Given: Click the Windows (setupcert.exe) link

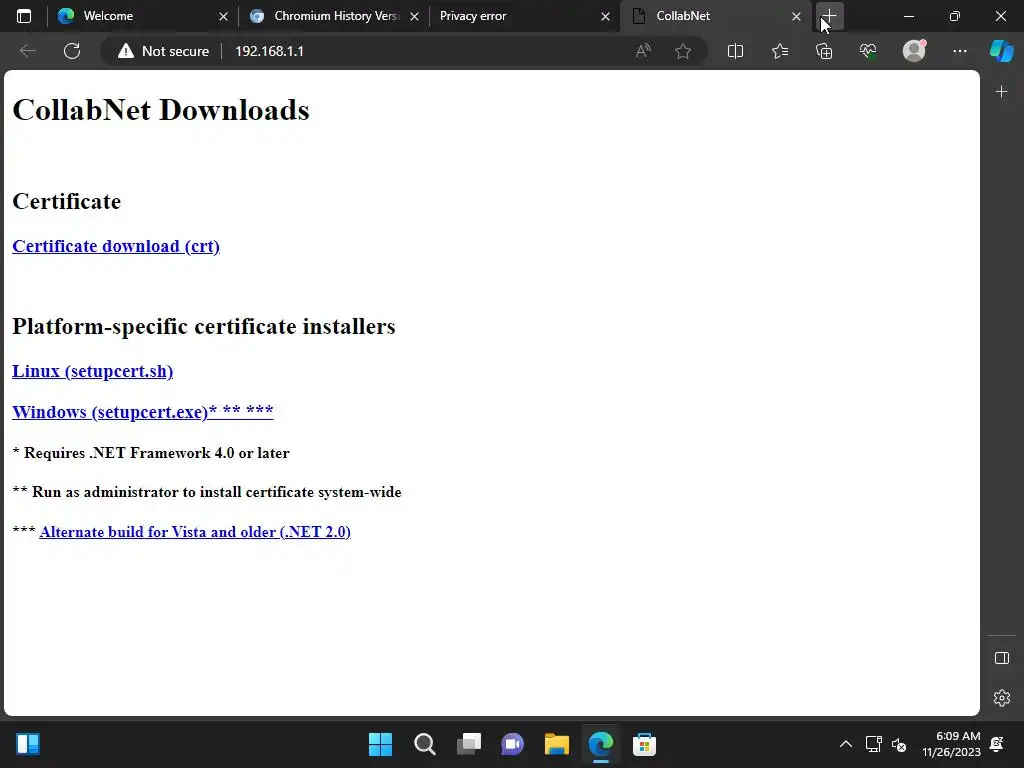Looking at the screenshot, I should tap(142, 411).
